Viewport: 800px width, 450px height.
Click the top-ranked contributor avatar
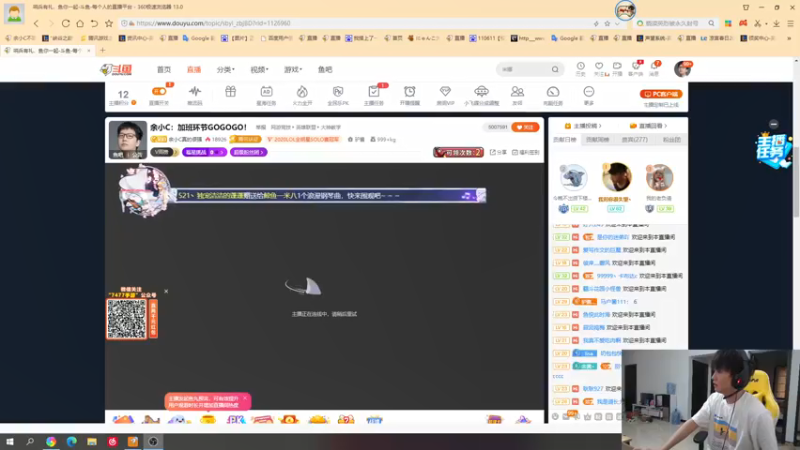pyautogui.click(x=616, y=177)
